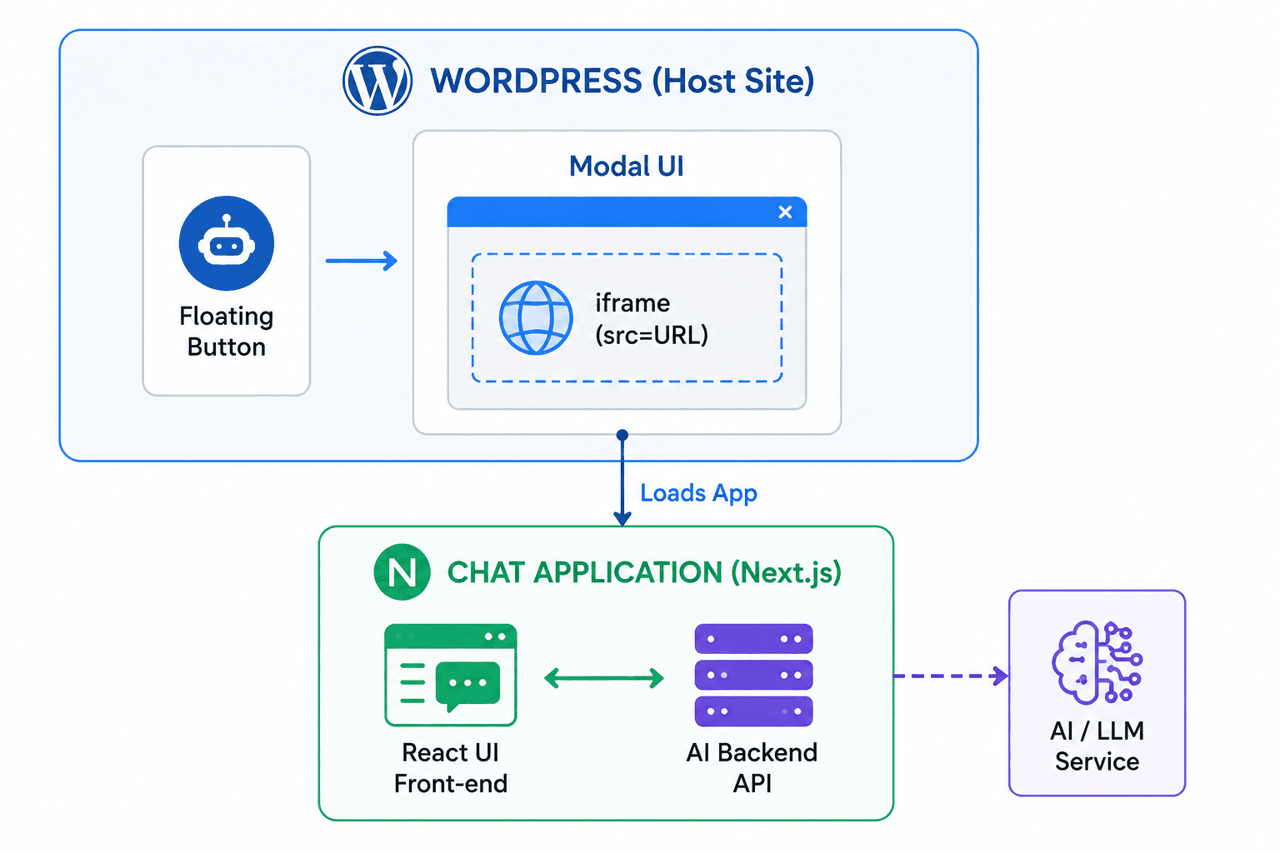1280x853 pixels.
Task: Click the "AI / LLM Service" label
Action: tap(1097, 746)
